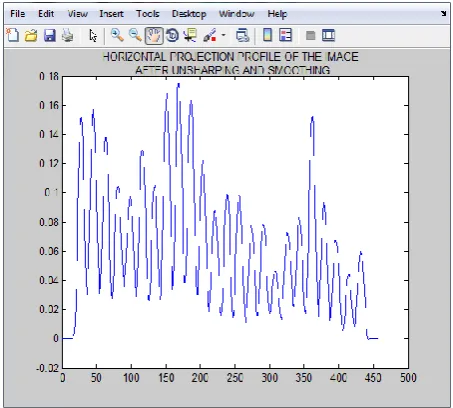Click the x-axis tick label 100
This screenshot has width=453, height=408.
tap(131, 378)
